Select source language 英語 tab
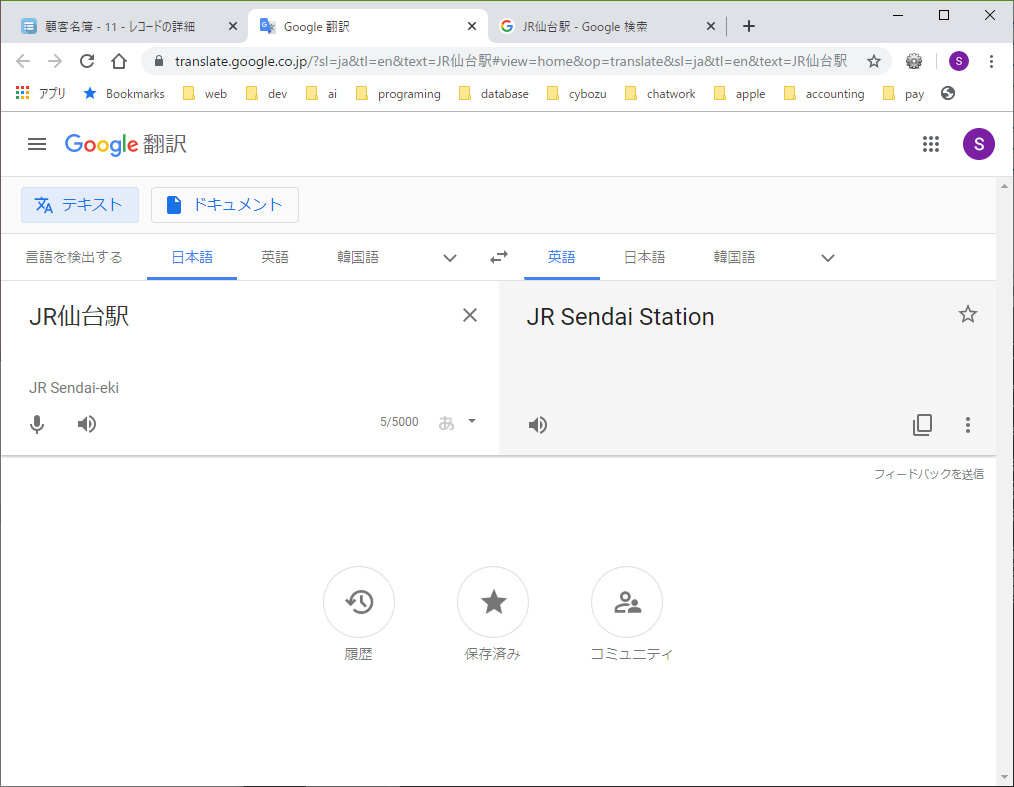Screen dimensions: 1014x787 [x=275, y=257]
